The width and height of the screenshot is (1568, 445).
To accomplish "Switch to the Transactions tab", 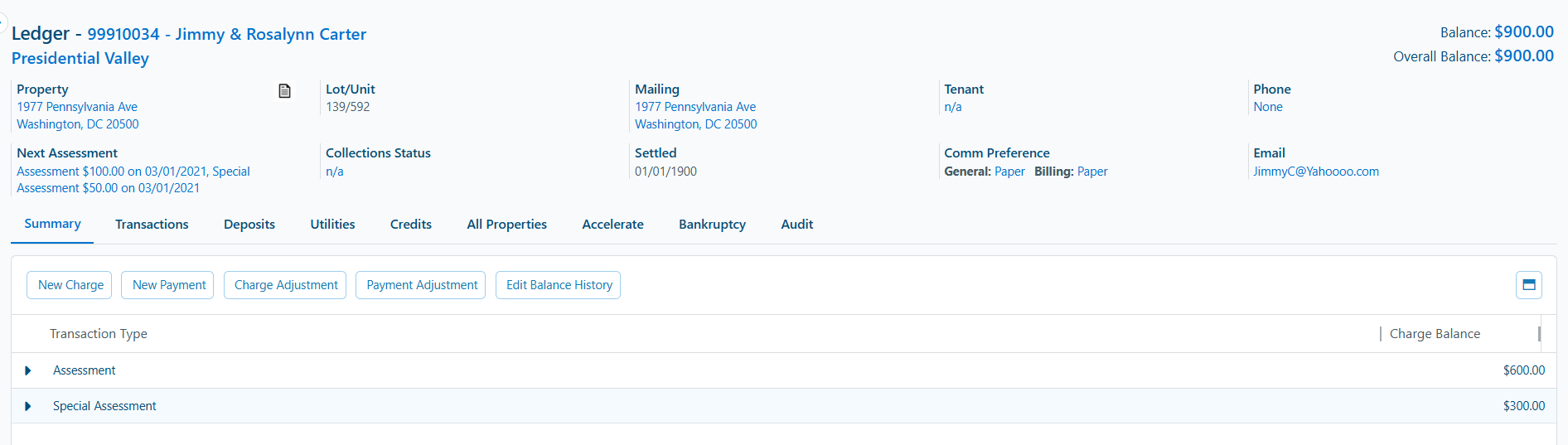I will tap(152, 225).
